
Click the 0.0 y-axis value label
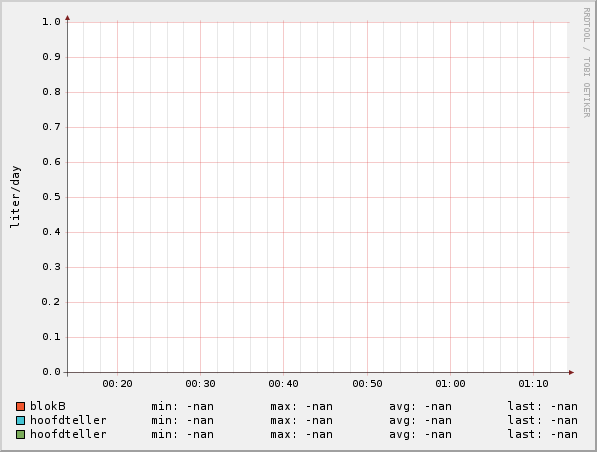coord(51,372)
